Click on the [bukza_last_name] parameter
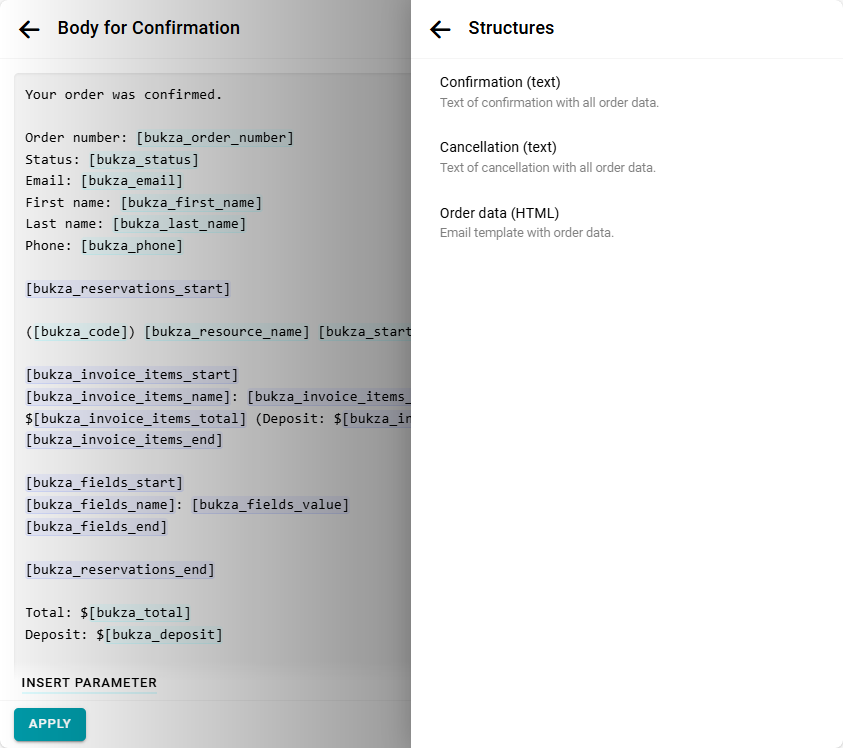The image size is (843, 748). click(179, 224)
